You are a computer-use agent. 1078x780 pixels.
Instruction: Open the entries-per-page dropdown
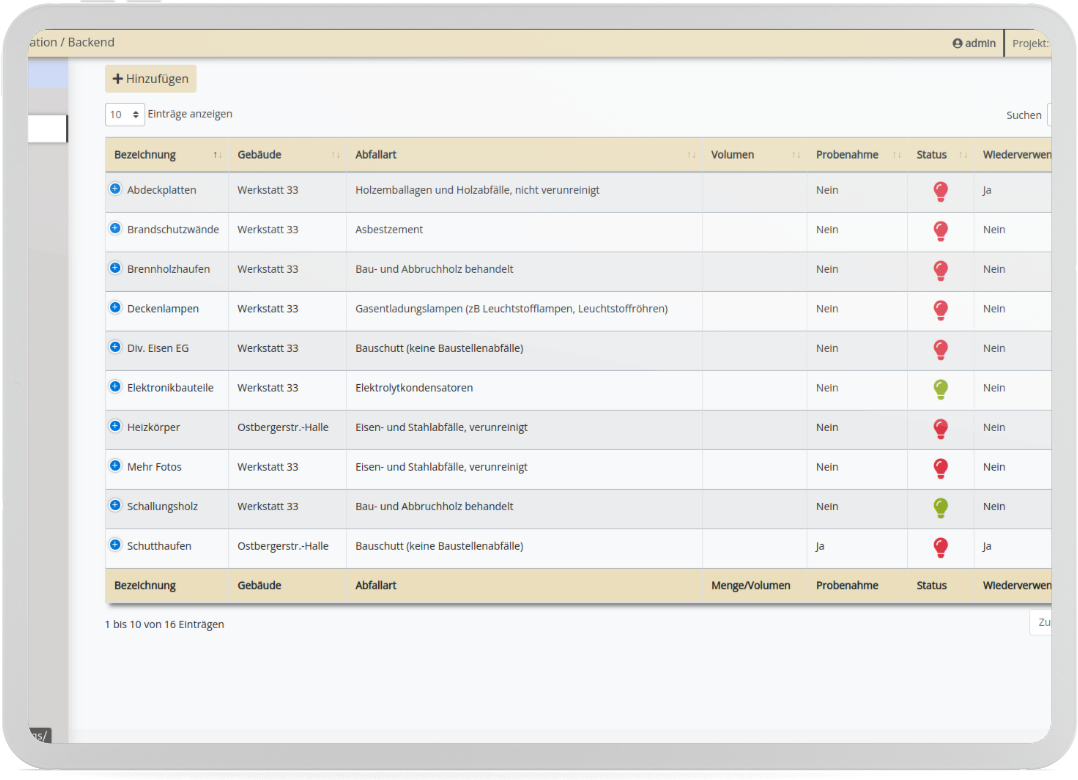(125, 115)
